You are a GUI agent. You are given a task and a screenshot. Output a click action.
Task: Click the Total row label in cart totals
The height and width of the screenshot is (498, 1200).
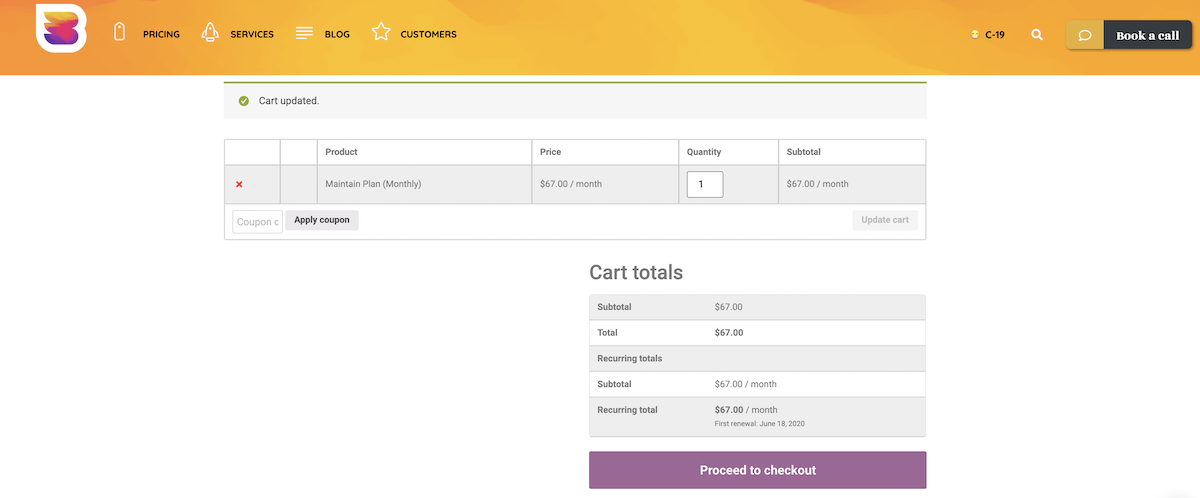pos(607,332)
